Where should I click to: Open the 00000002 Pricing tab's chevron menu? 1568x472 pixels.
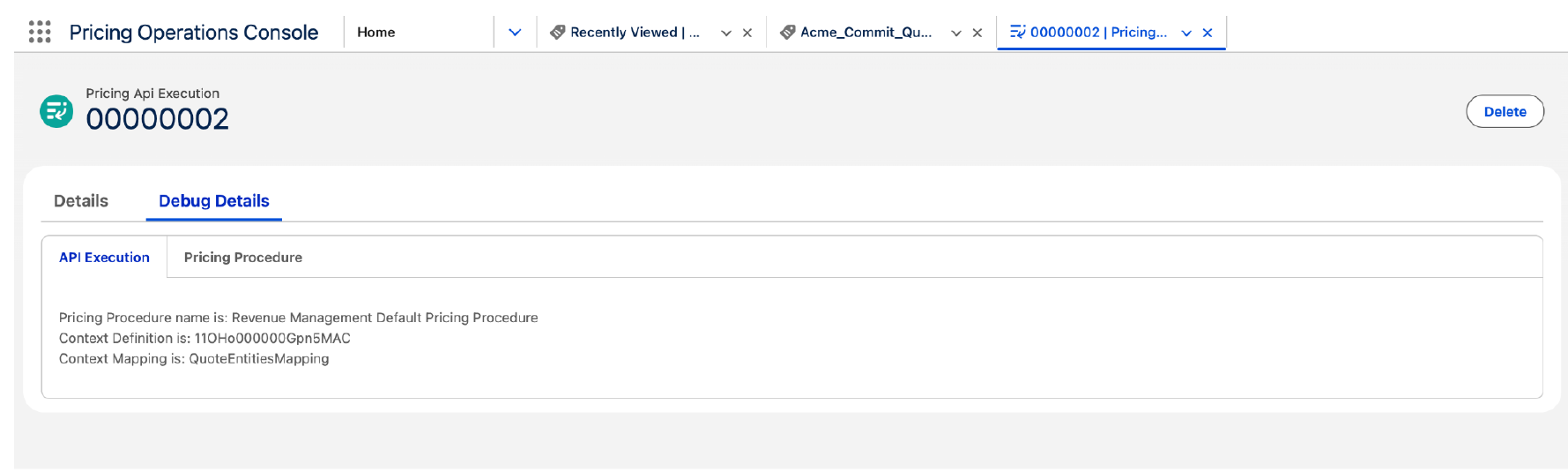(x=1186, y=33)
